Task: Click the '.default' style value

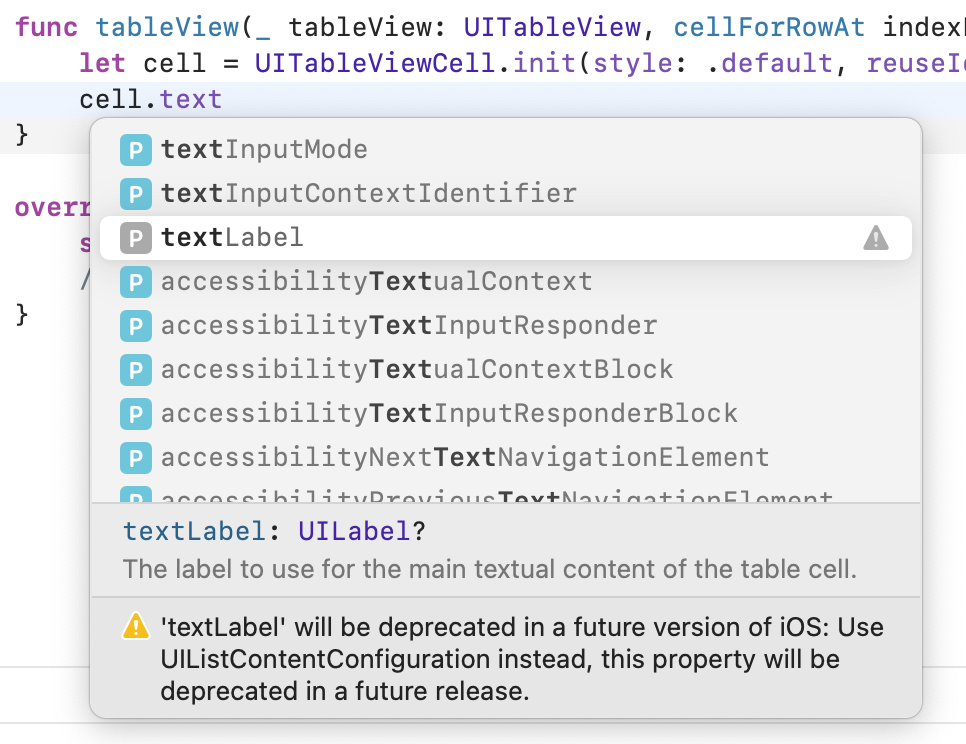Action: (769, 63)
